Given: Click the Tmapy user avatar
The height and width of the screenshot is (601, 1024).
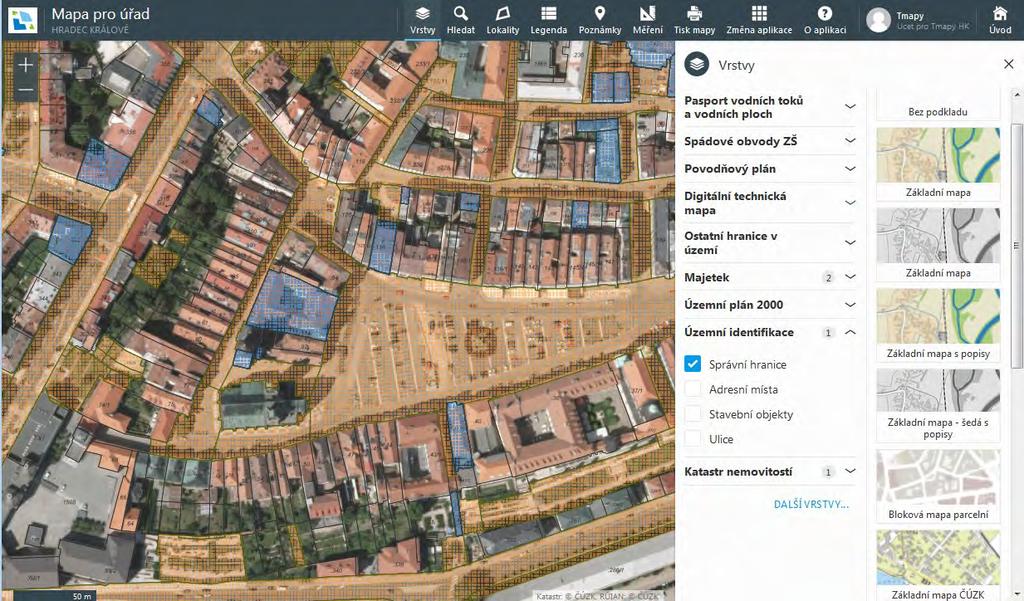Looking at the screenshot, I should 878,20.
